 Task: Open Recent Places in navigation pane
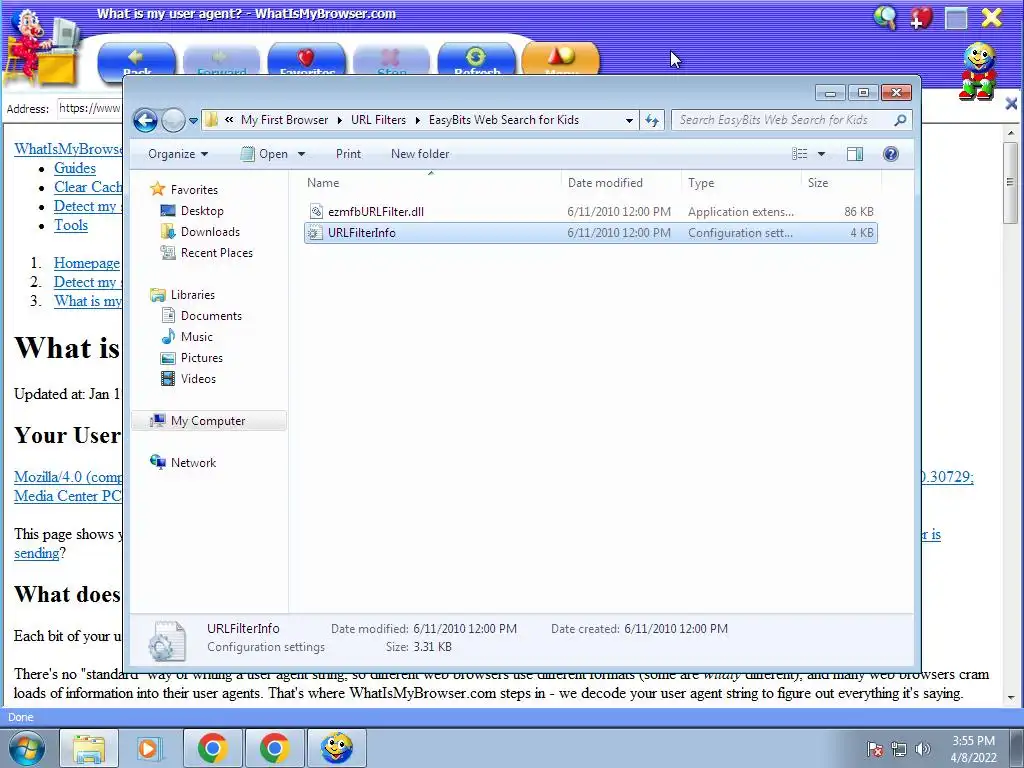tap(216, 253)
